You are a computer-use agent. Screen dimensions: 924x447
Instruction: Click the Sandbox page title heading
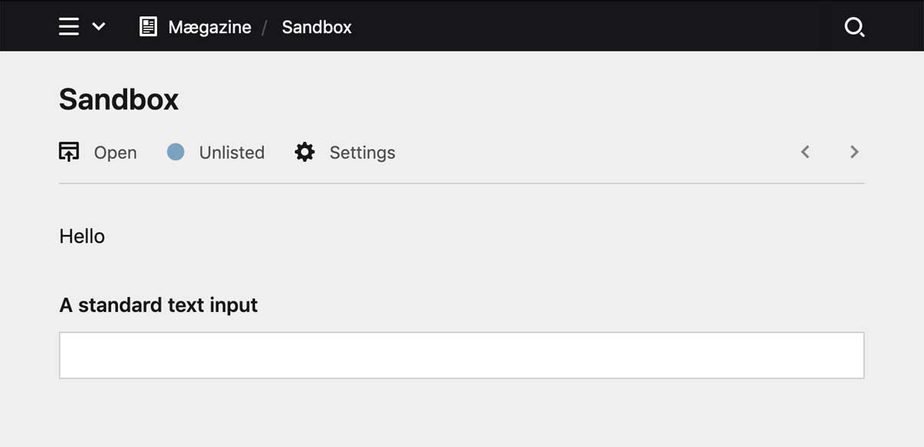pos(119,99)
